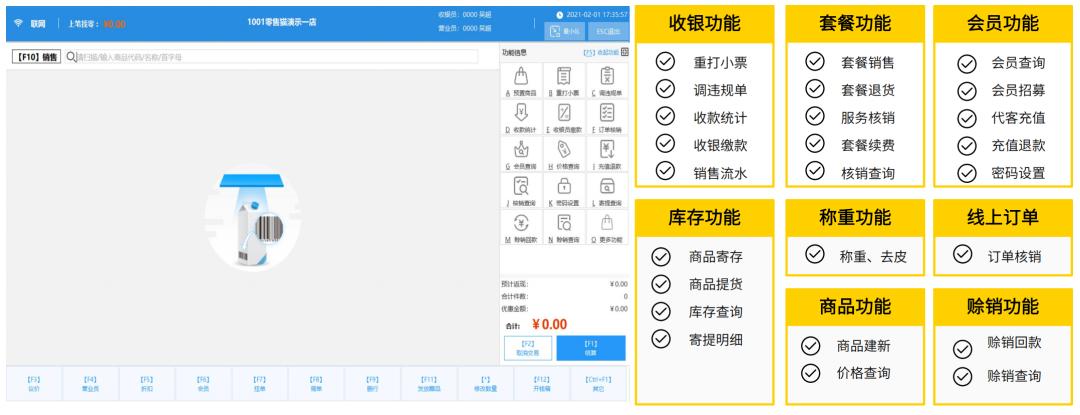Click the 合计 ¥0.00 total amount
Screen dimensions: 1080x415
tap(550, 324)
